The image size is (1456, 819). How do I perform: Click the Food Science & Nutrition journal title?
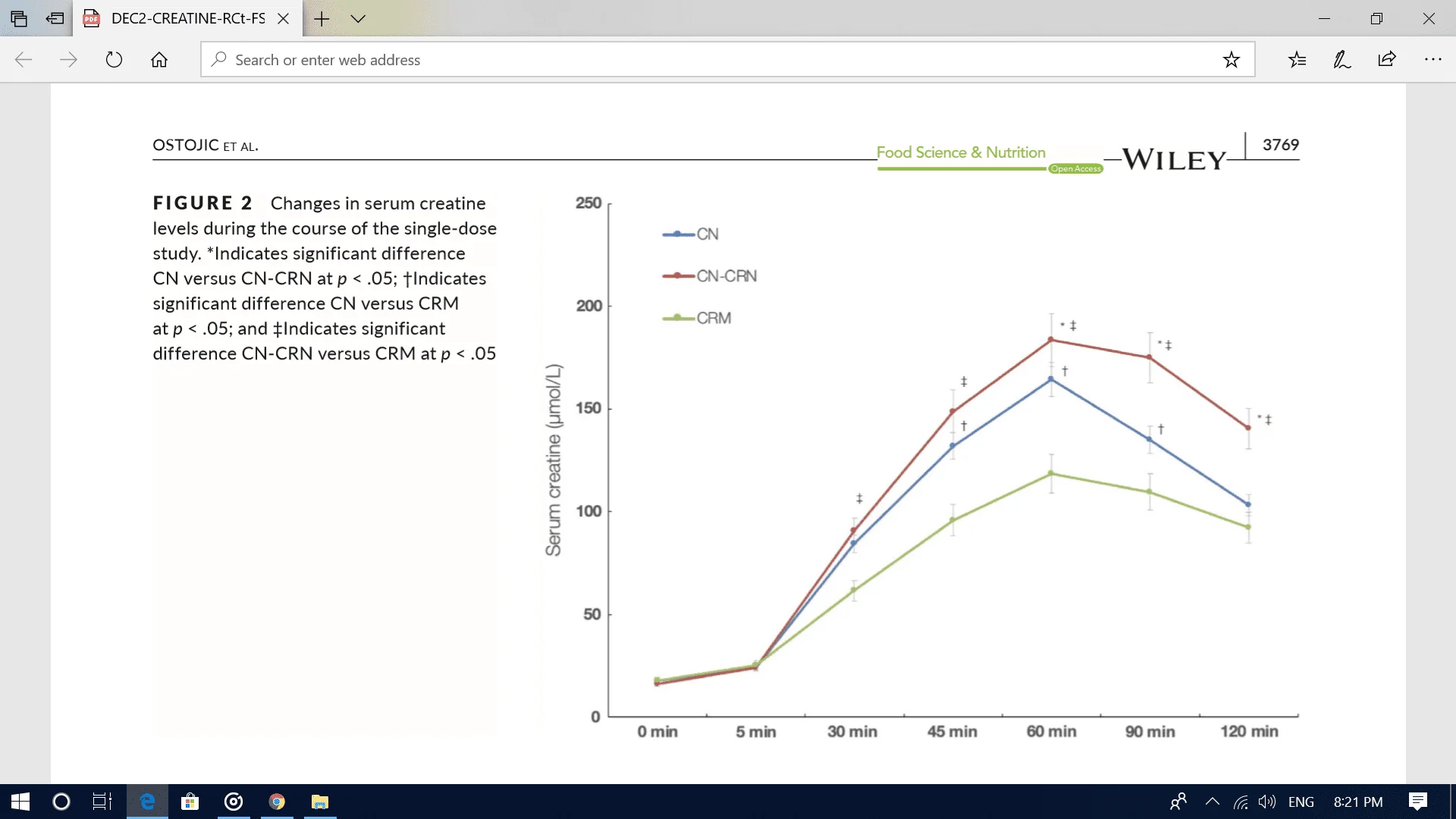[961, 152]
